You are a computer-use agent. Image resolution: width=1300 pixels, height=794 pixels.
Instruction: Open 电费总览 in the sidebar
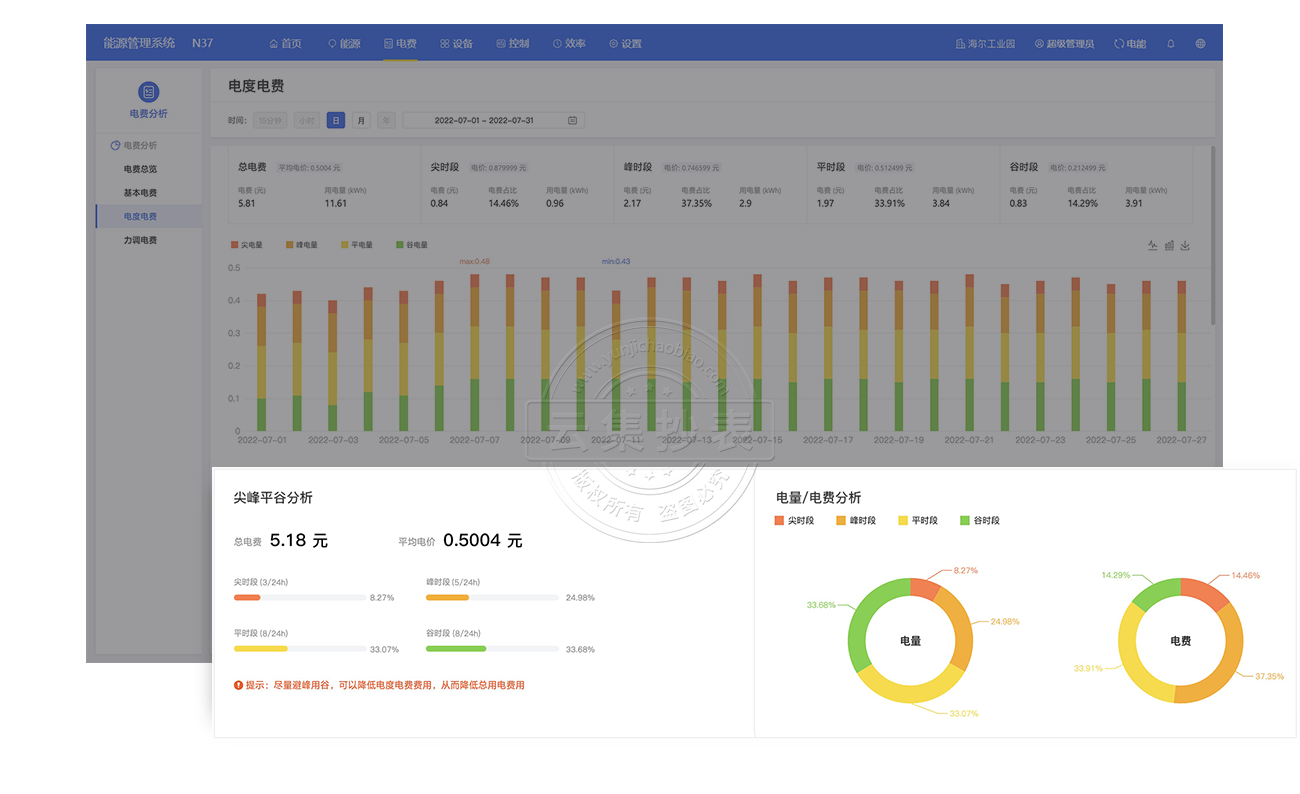click(x=140, y=169)
